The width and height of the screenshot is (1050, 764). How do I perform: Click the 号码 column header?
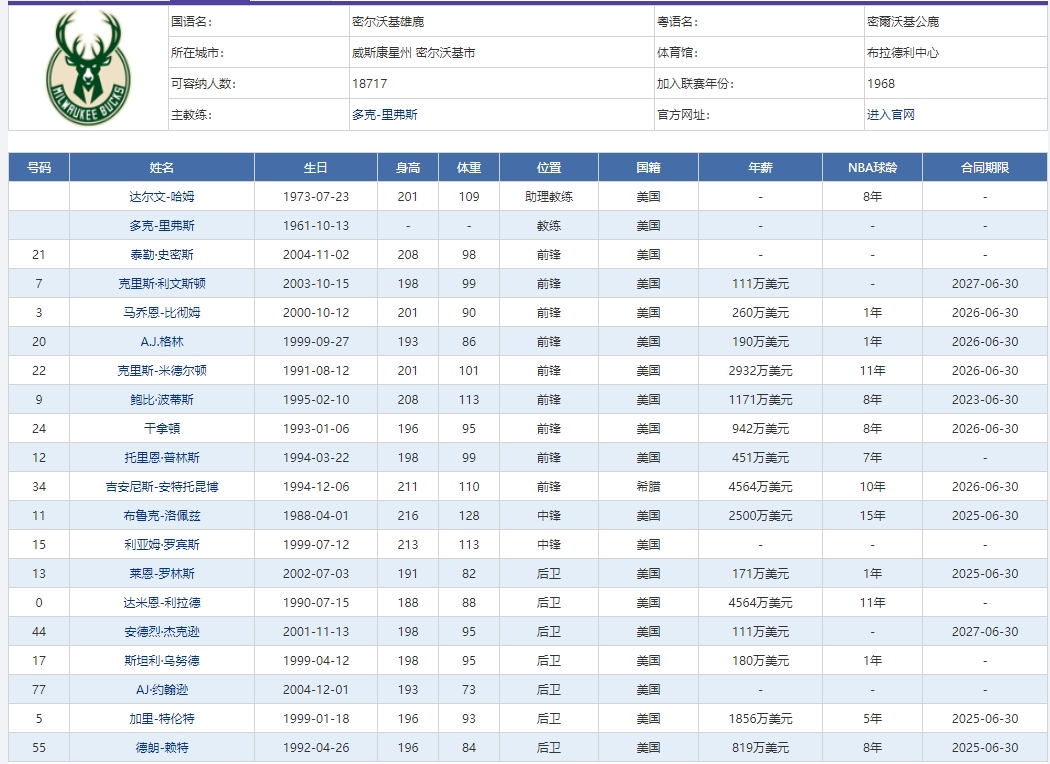(39, 167)
